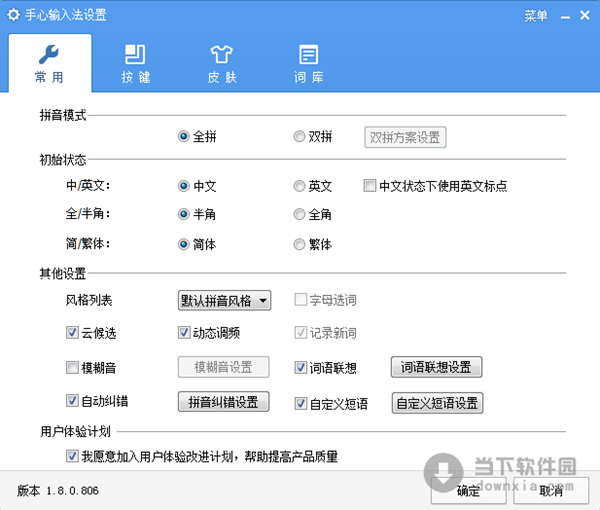Viewport: 600px width, 510px height.
Task: Switch to the 皮肤 tab
Action: pyautogui.click(x=222, y=64)
